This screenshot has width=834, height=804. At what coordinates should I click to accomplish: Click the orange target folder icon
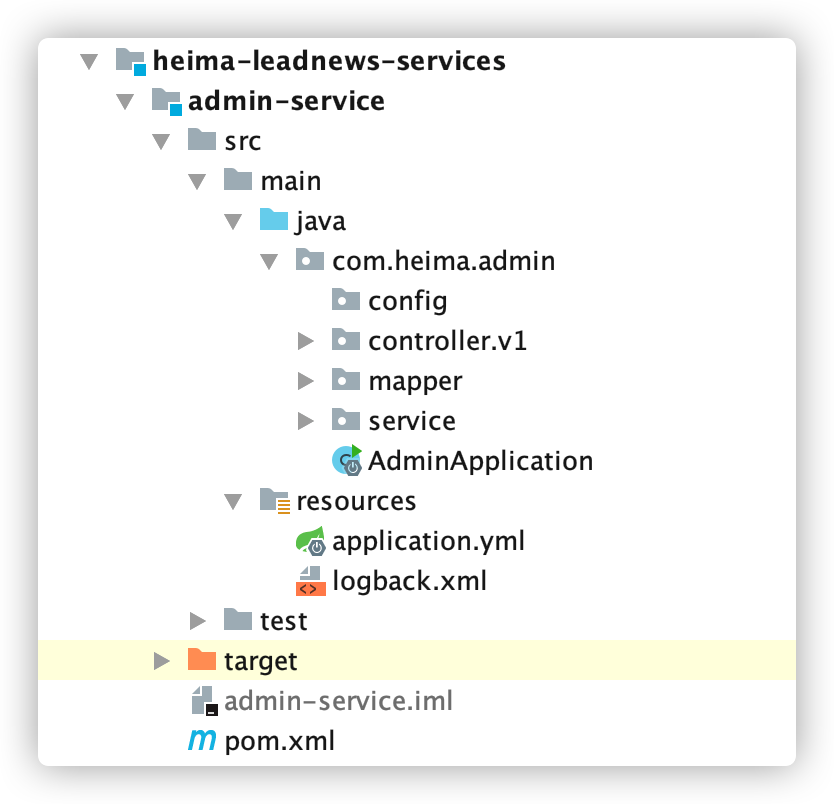click(x=202, y=659)
